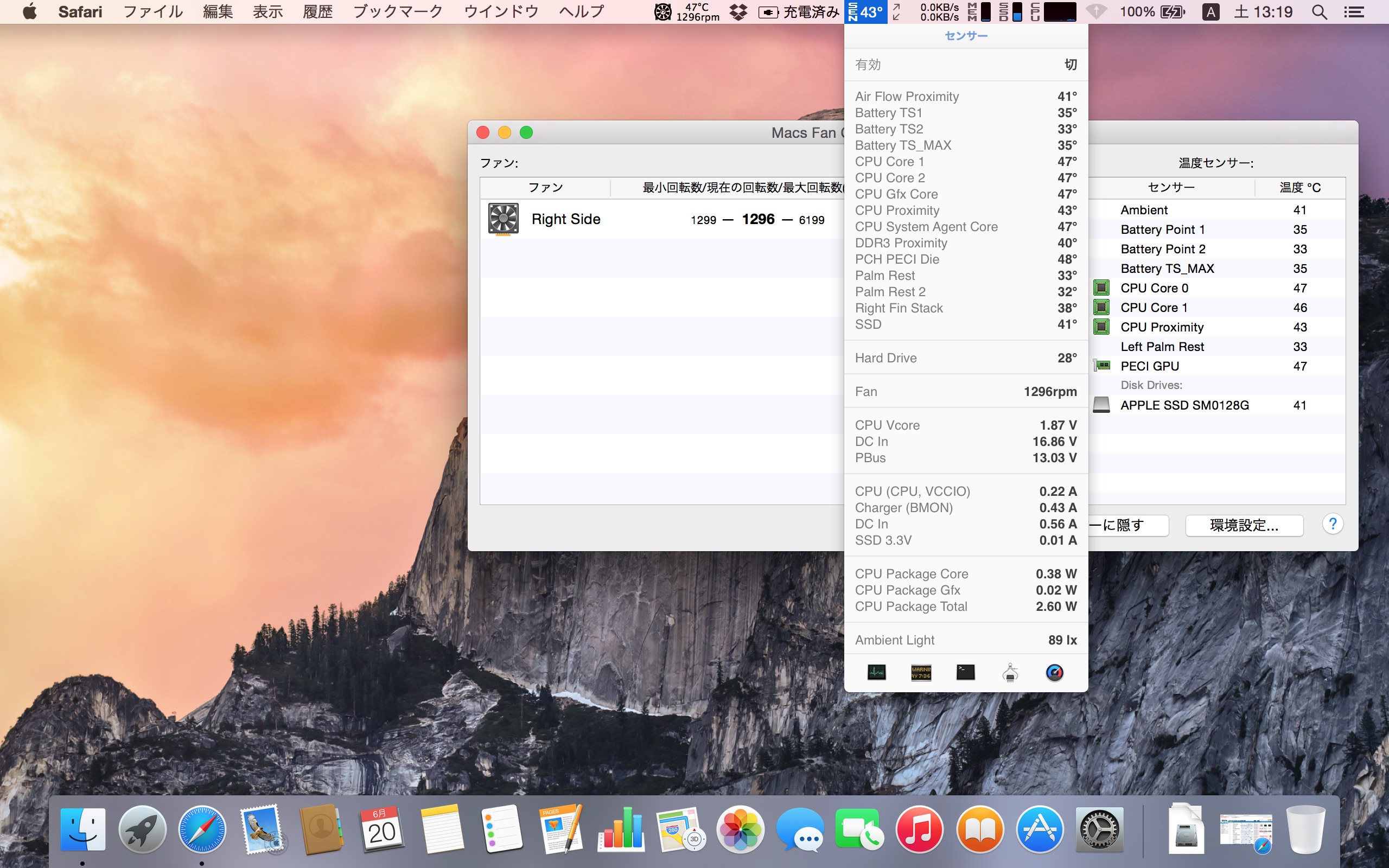This screenshot has width=1389, height=868.
Task: Open Console icon in sensor panel
Action: [x=921, y=672]
